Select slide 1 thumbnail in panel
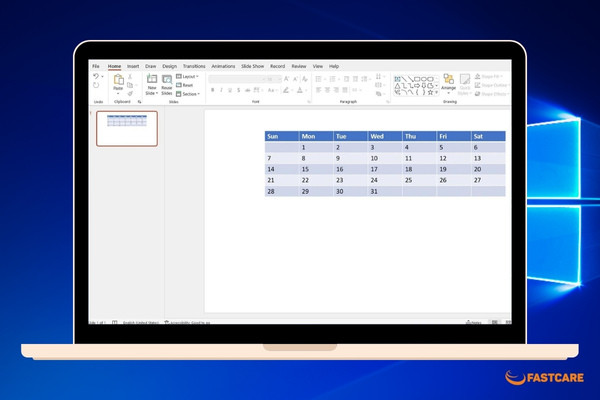 tap(127, 129)
